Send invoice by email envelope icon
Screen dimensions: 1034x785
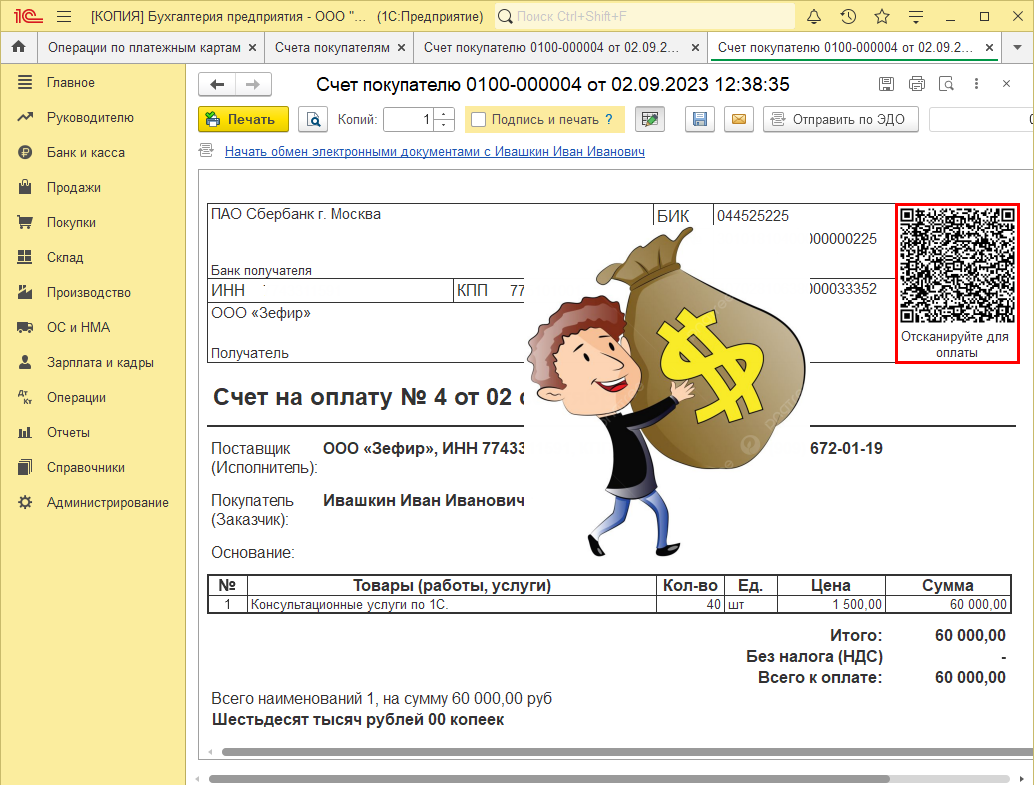coord(739,119)
